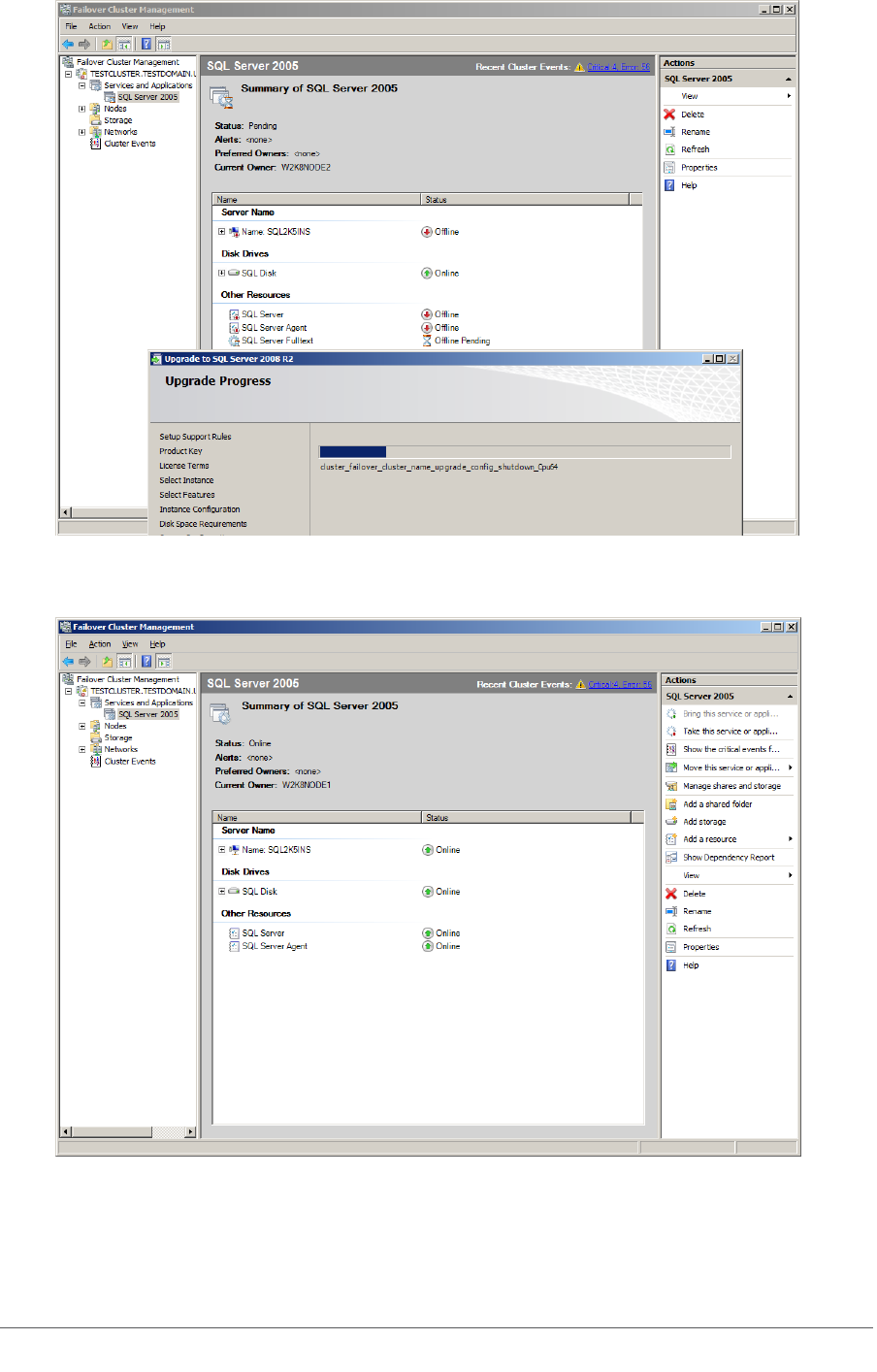877x1372 pixels.
Task: Collapse TESTCLUSTER.TESTDOMAIN node, Status Online window
Action: 69,691
